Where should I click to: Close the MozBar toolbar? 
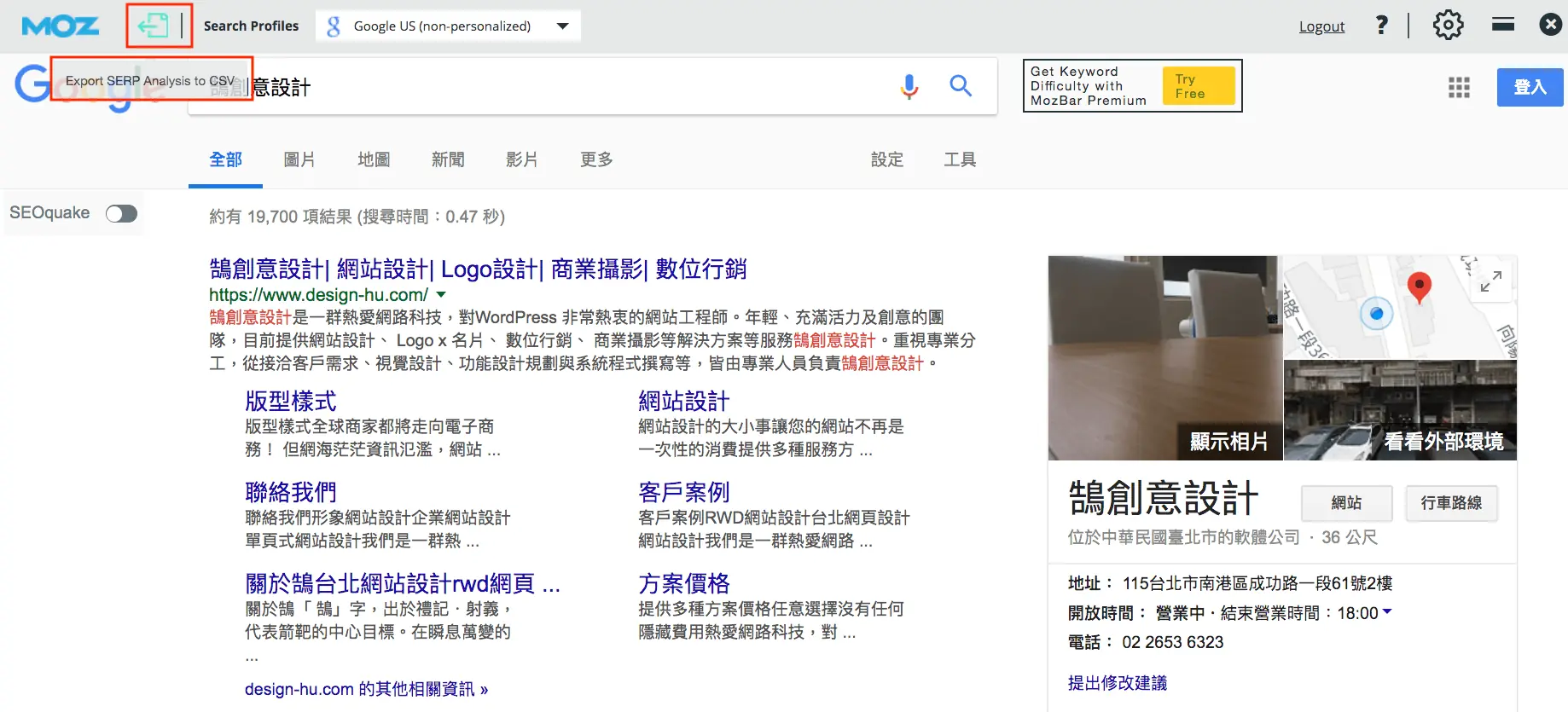1551,25
